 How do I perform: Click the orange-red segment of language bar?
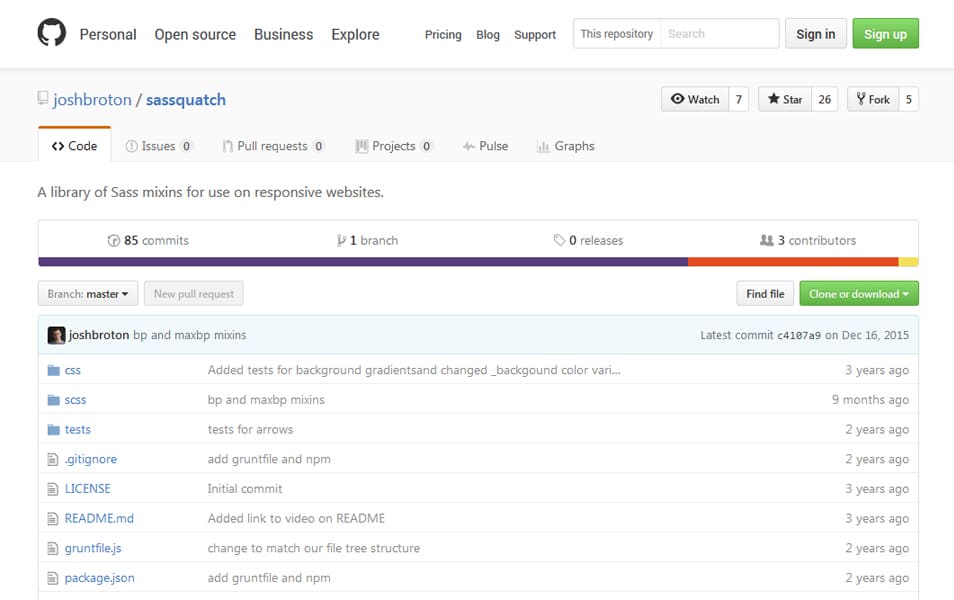(x=793, y=262)
